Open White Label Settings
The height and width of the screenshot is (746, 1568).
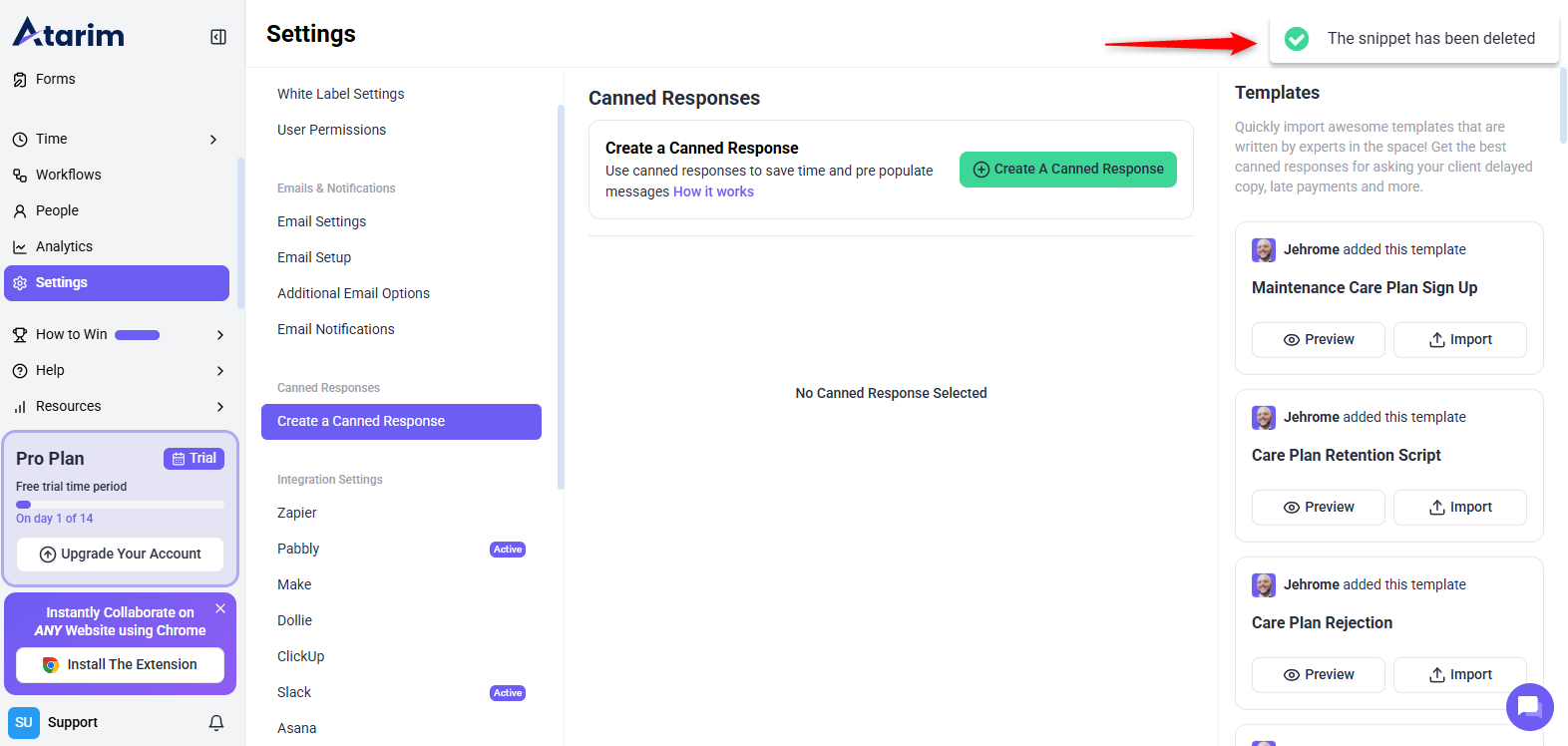(340, 94)
